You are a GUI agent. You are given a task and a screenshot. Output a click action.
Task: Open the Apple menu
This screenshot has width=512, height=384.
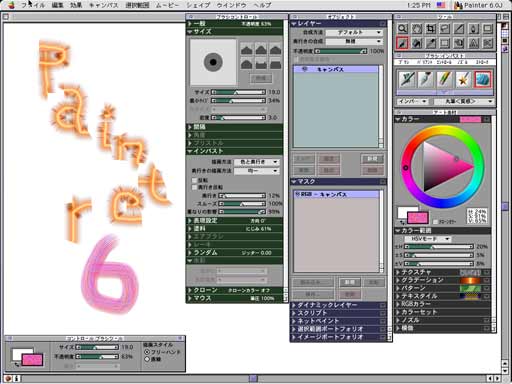click(11, 5)
